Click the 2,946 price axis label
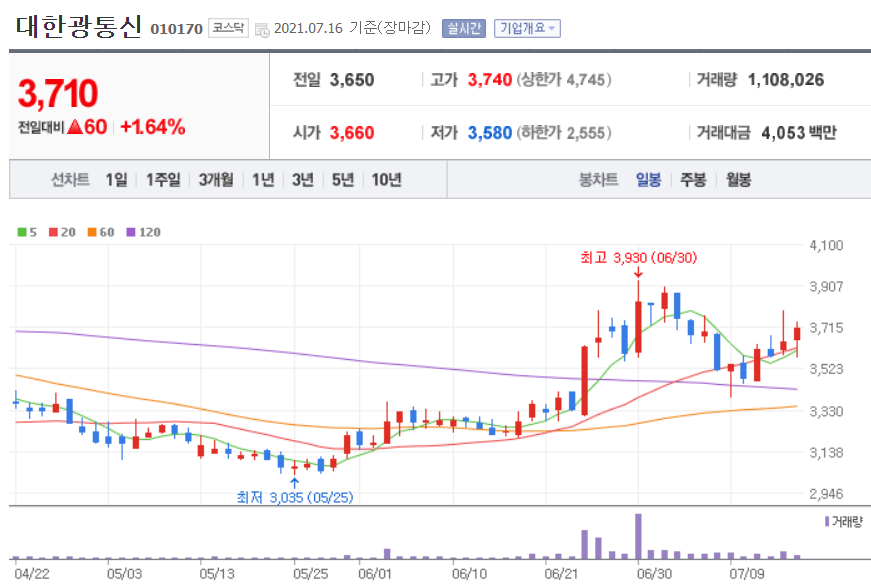 826,494
